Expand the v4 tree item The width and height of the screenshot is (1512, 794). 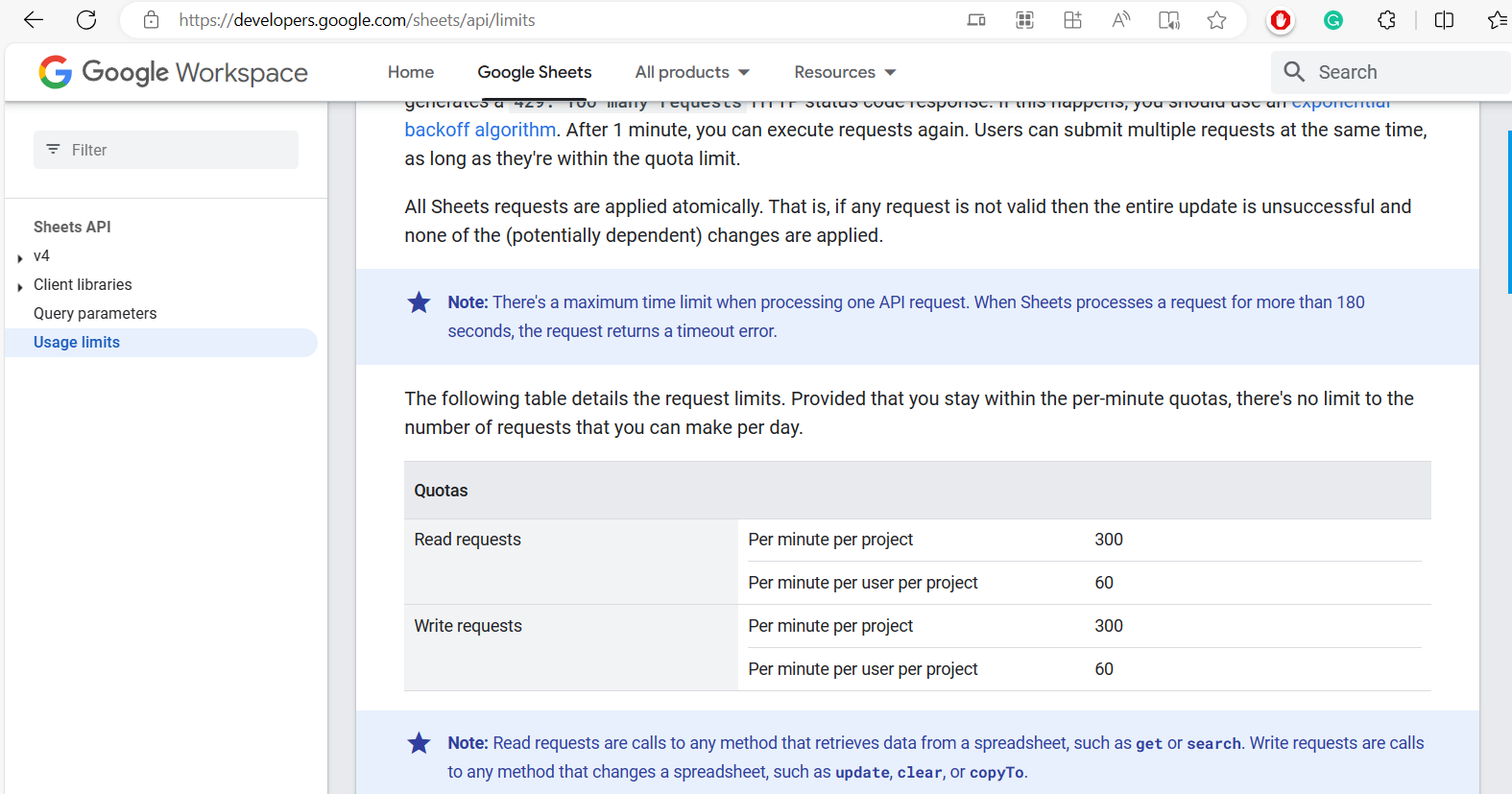click(20, 257)
